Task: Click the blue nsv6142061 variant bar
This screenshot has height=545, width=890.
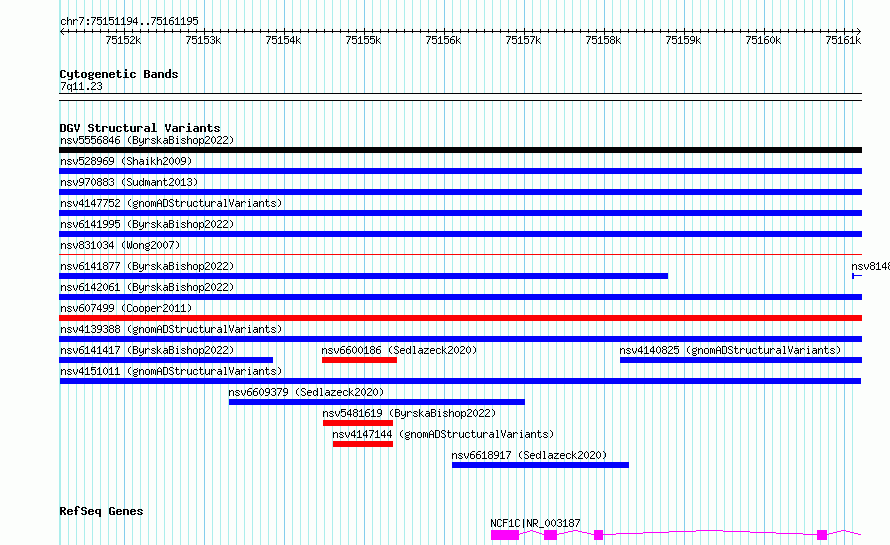Action: (x=460, y=297)
